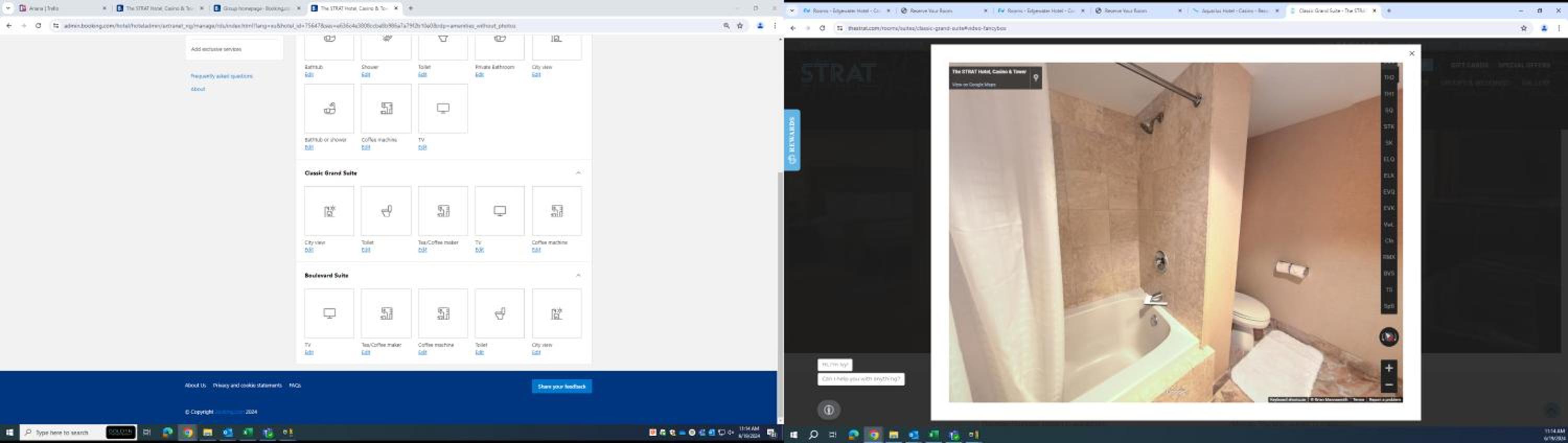The width and height of the screenshot is (1568, 443).
Task: Zoom out of the Street View panorama
Action: click(1388, 385)
